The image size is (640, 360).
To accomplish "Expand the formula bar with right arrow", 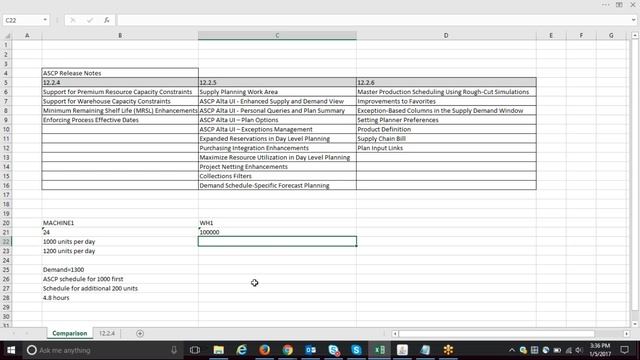I will pyautogui.click(x=633, y=20).
